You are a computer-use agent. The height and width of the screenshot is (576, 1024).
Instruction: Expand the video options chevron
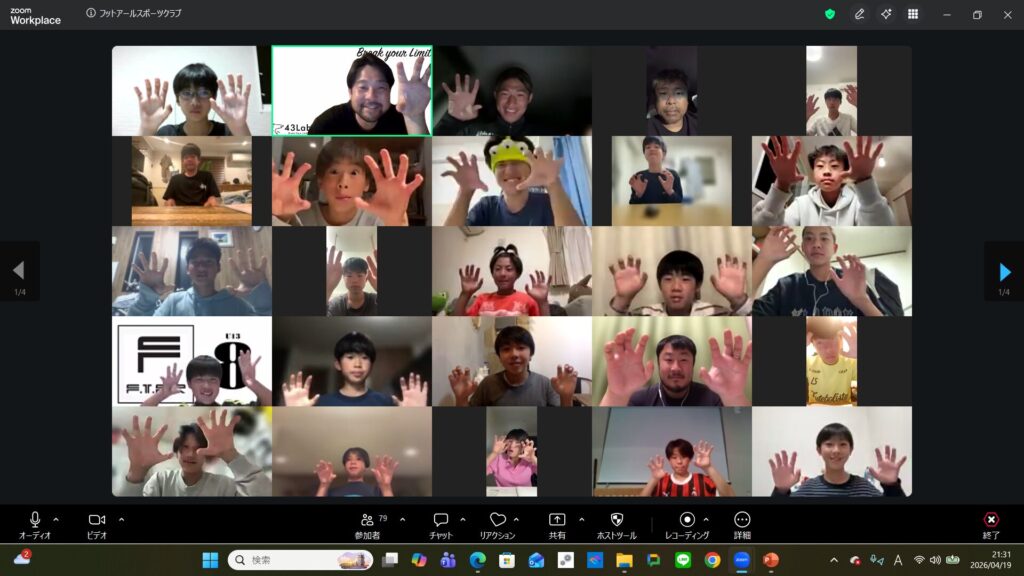122,519
